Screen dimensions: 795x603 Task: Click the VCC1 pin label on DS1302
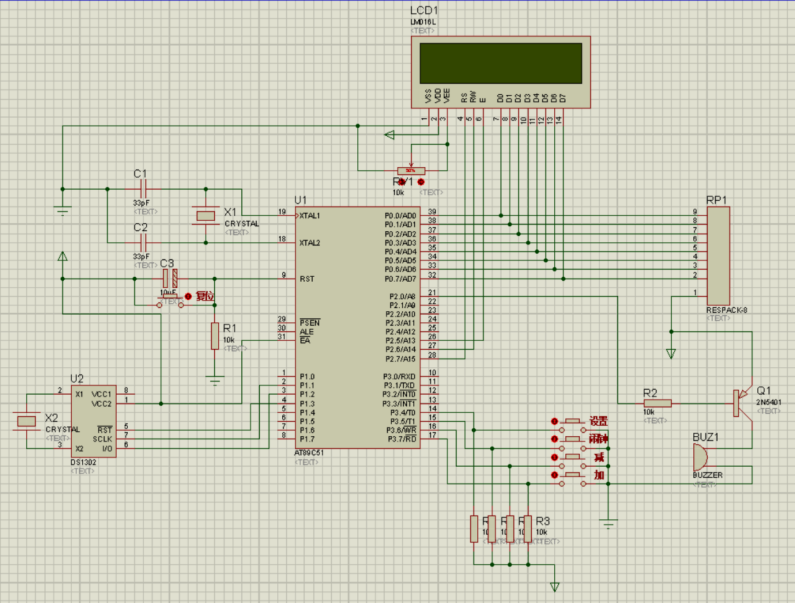101,394
